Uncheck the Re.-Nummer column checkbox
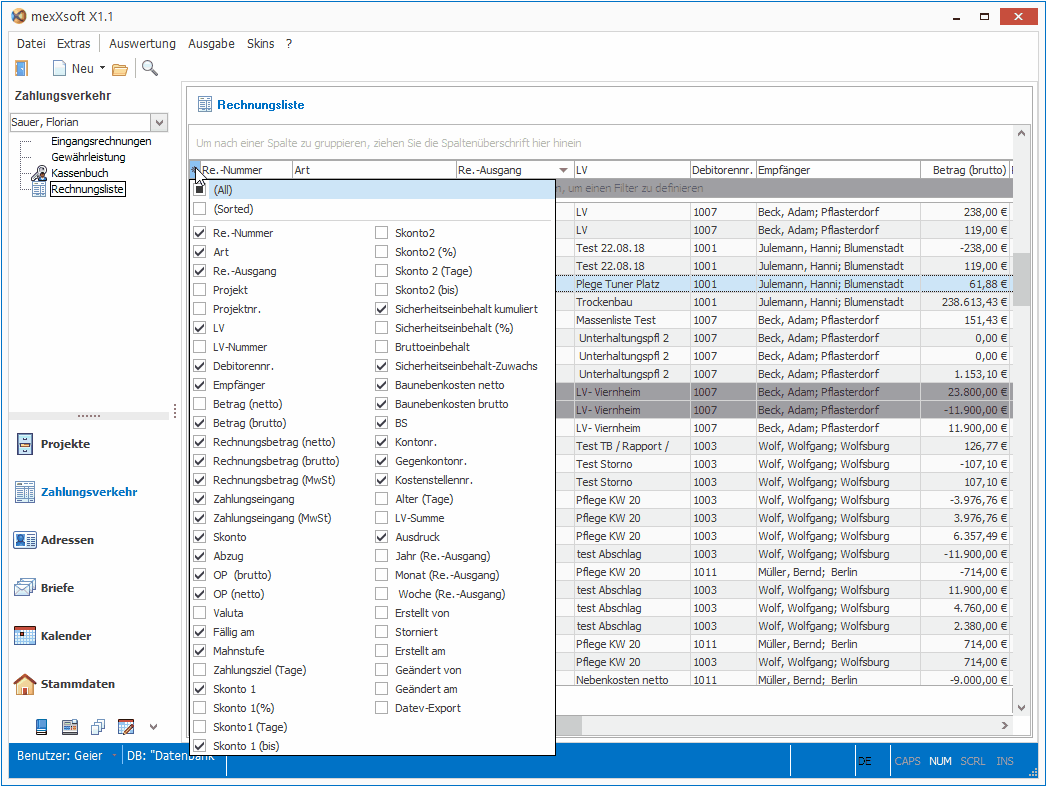The width and height of the screenshot is (1047, 786). (x=200, y=233)
